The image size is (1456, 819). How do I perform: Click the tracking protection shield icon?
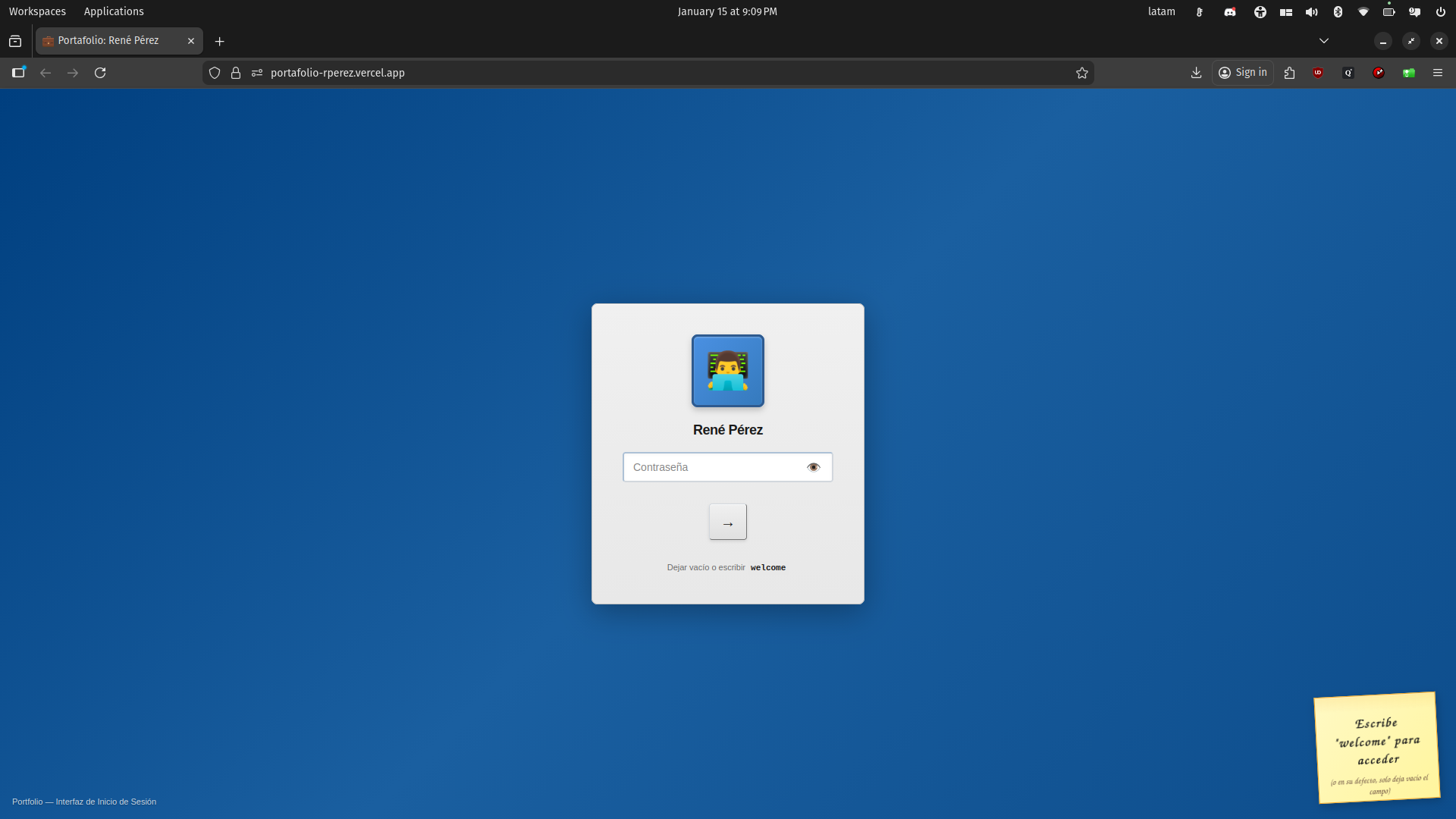pos(215,73)
